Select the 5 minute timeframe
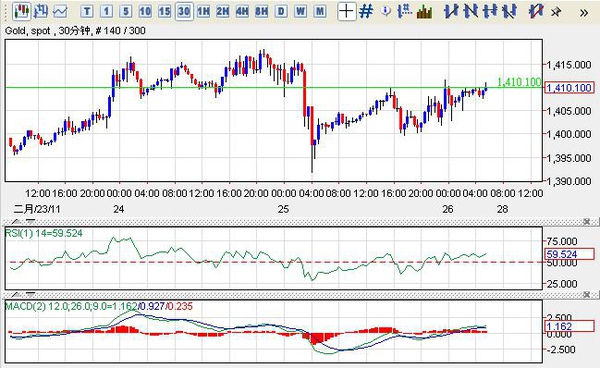The image size is (600, 368). [126, 11]
